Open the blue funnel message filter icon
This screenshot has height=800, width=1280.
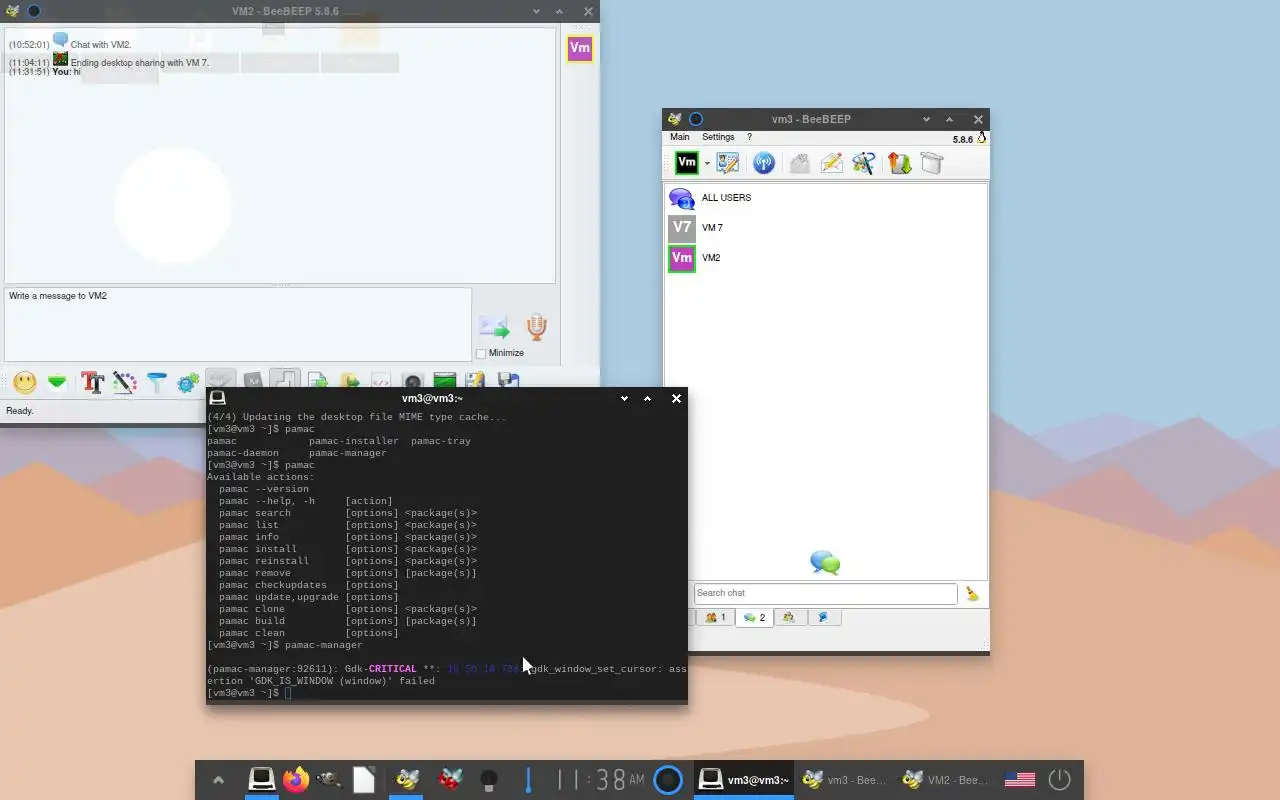[157, 382]
